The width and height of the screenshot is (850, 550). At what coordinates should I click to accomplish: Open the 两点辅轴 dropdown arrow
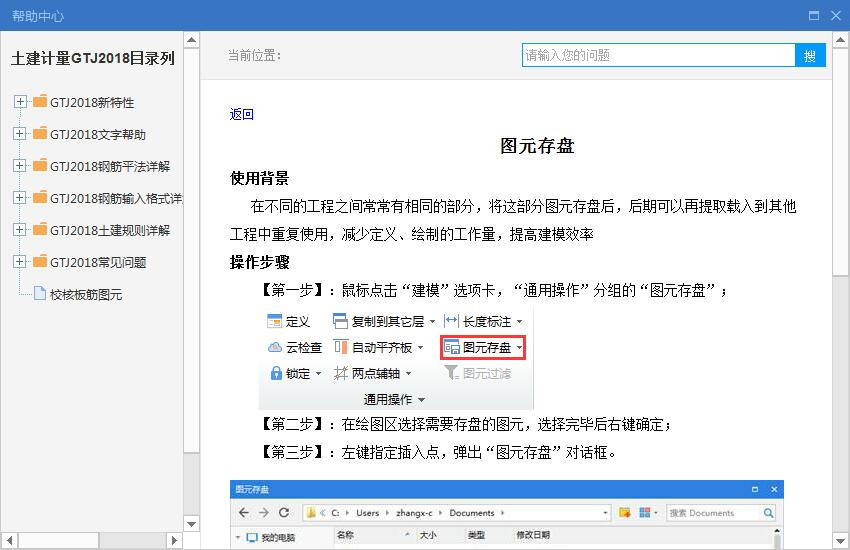point(408,373)
